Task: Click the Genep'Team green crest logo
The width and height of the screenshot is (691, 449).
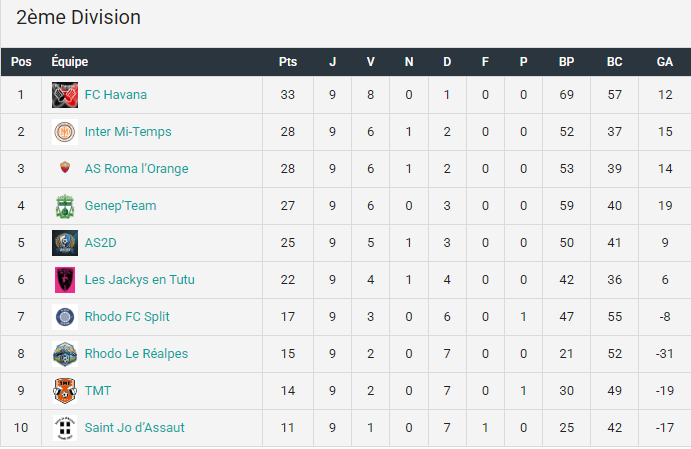Action: point(65,206)
